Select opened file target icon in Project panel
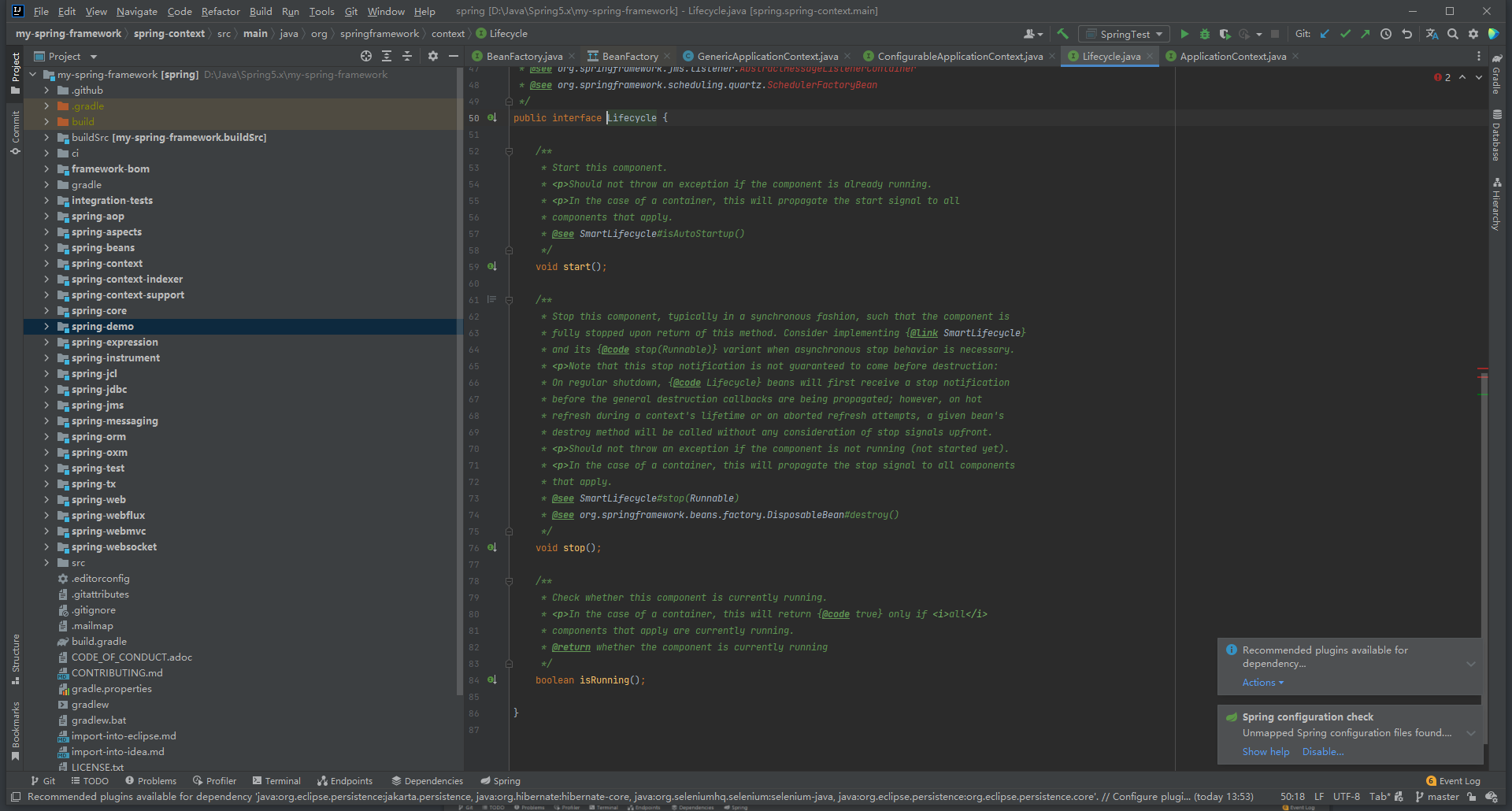Image resolution: width=1512 pixels, height=811 pixels. [x=366, y=56]
